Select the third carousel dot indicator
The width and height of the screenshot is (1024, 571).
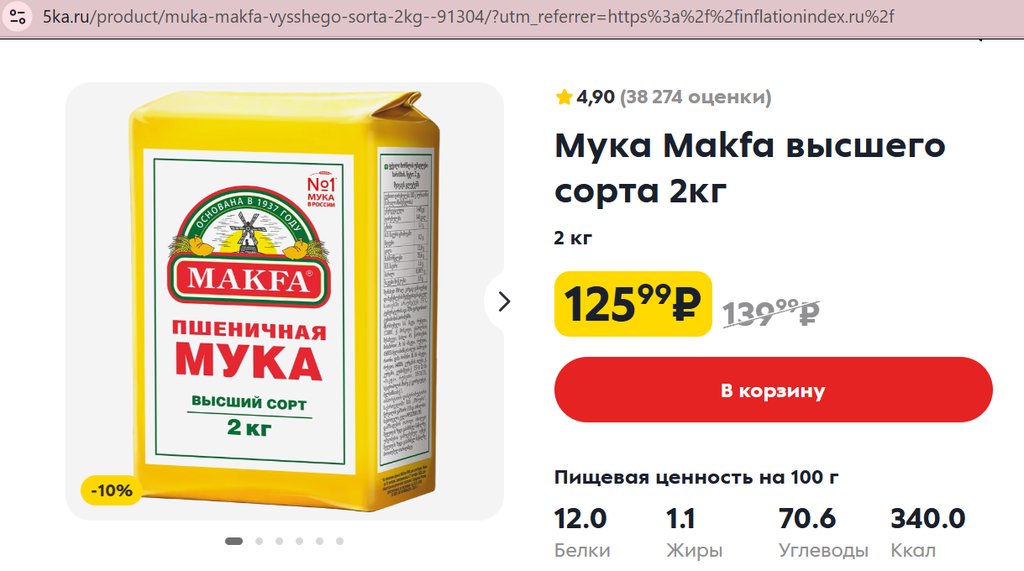280,541
